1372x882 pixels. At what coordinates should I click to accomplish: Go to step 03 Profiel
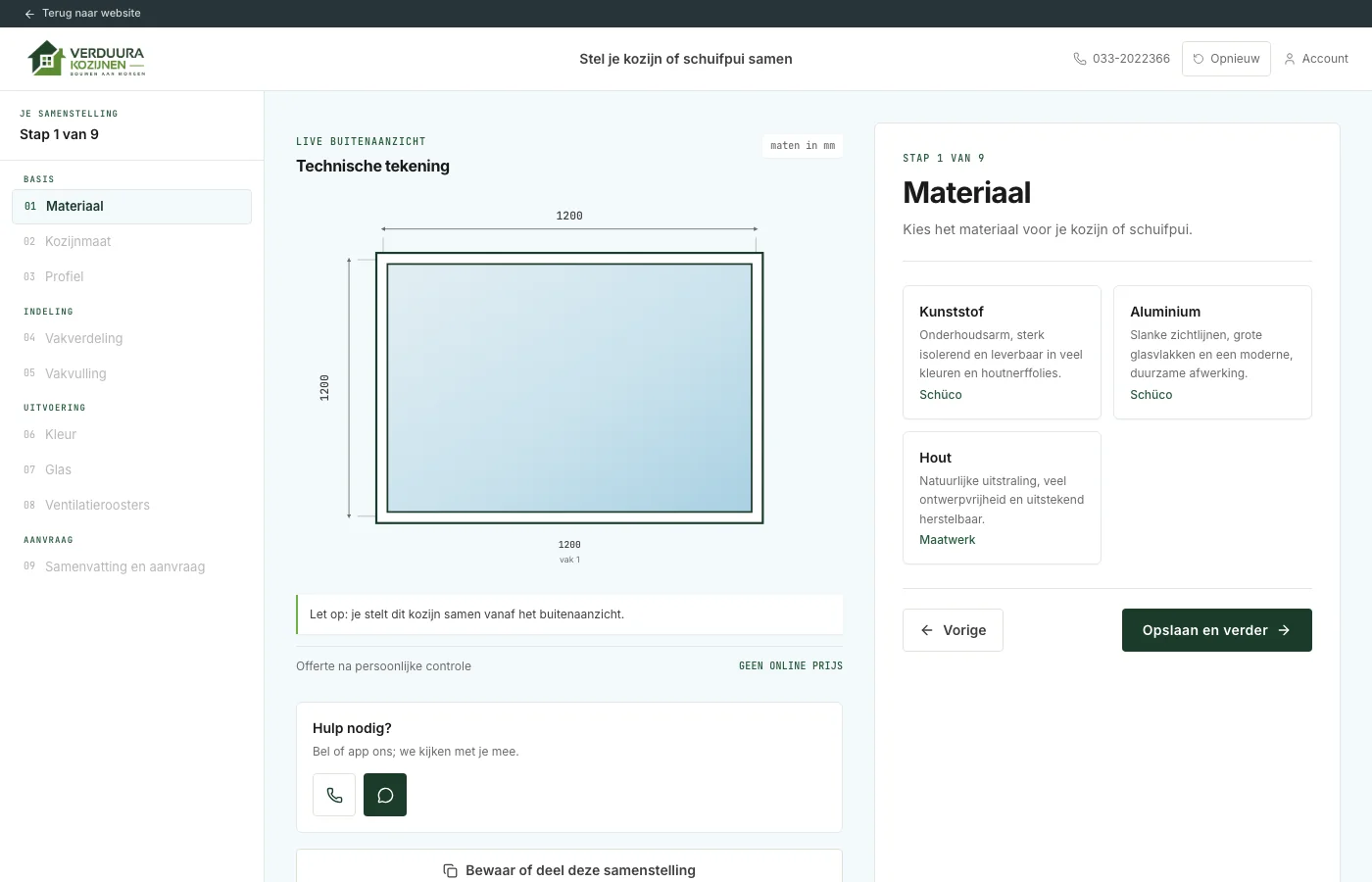point(131,276)
